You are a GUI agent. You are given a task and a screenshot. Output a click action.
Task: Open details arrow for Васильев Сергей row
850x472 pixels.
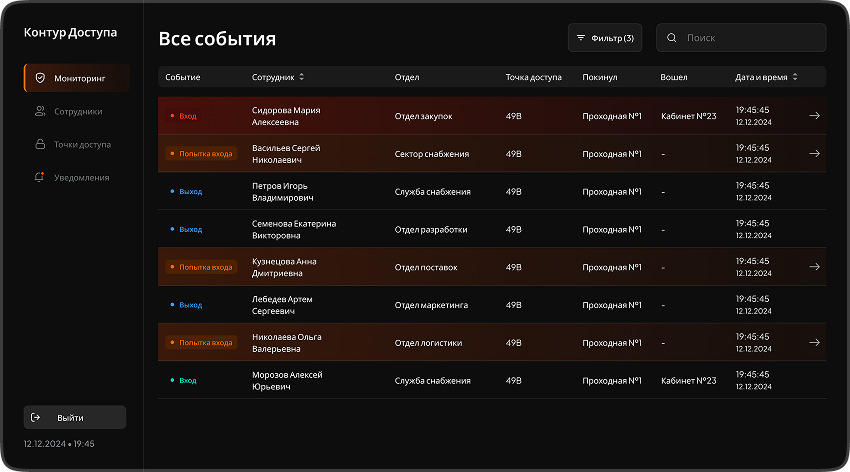(x=814, y=154)
